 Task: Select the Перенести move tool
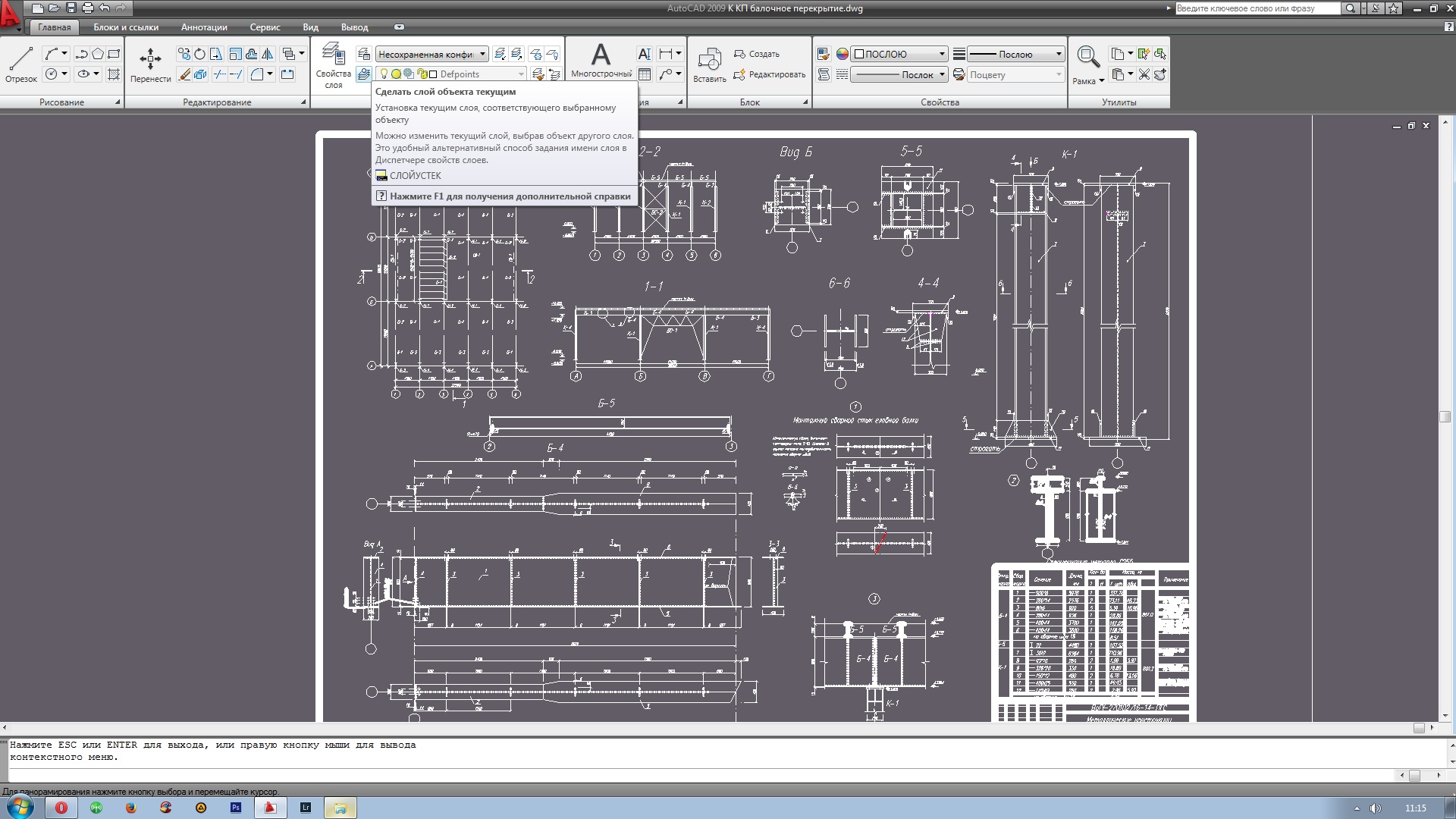(x=150, y=64)
